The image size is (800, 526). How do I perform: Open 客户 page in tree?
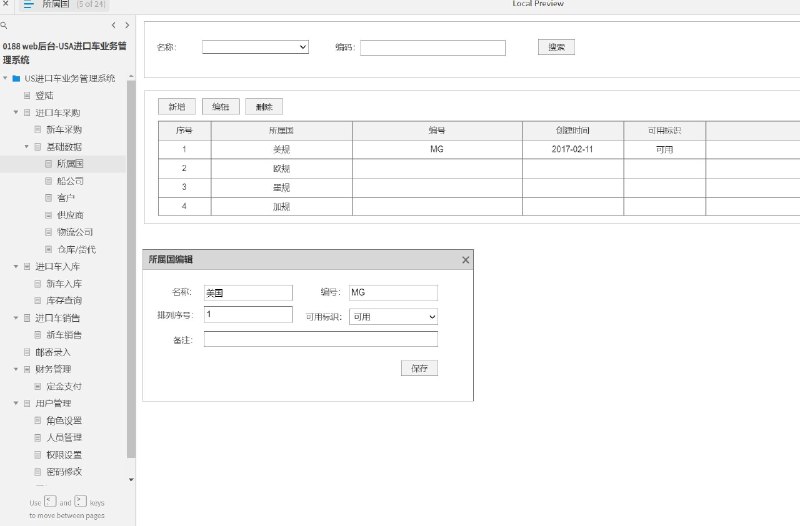click(x=65, y=198)
